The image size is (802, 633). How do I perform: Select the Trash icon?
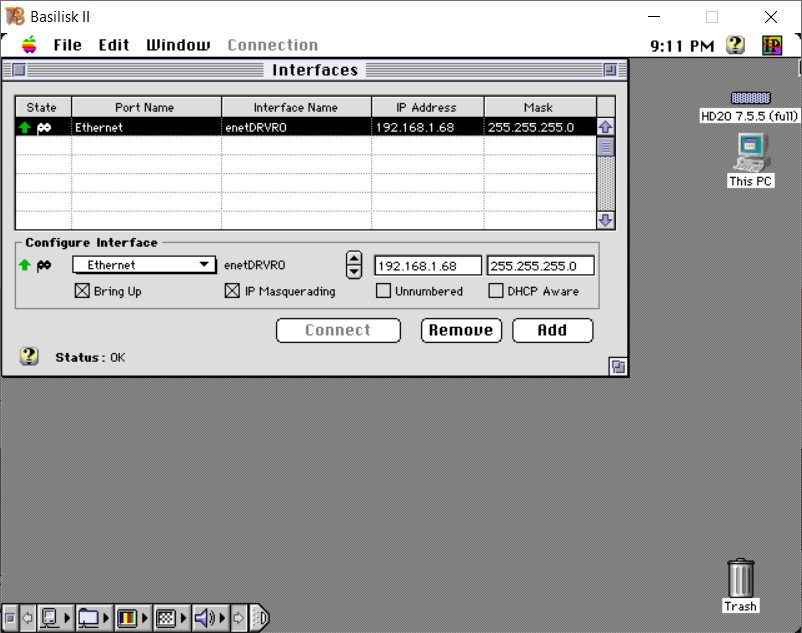pyautogui.click(x=740, y=578)
